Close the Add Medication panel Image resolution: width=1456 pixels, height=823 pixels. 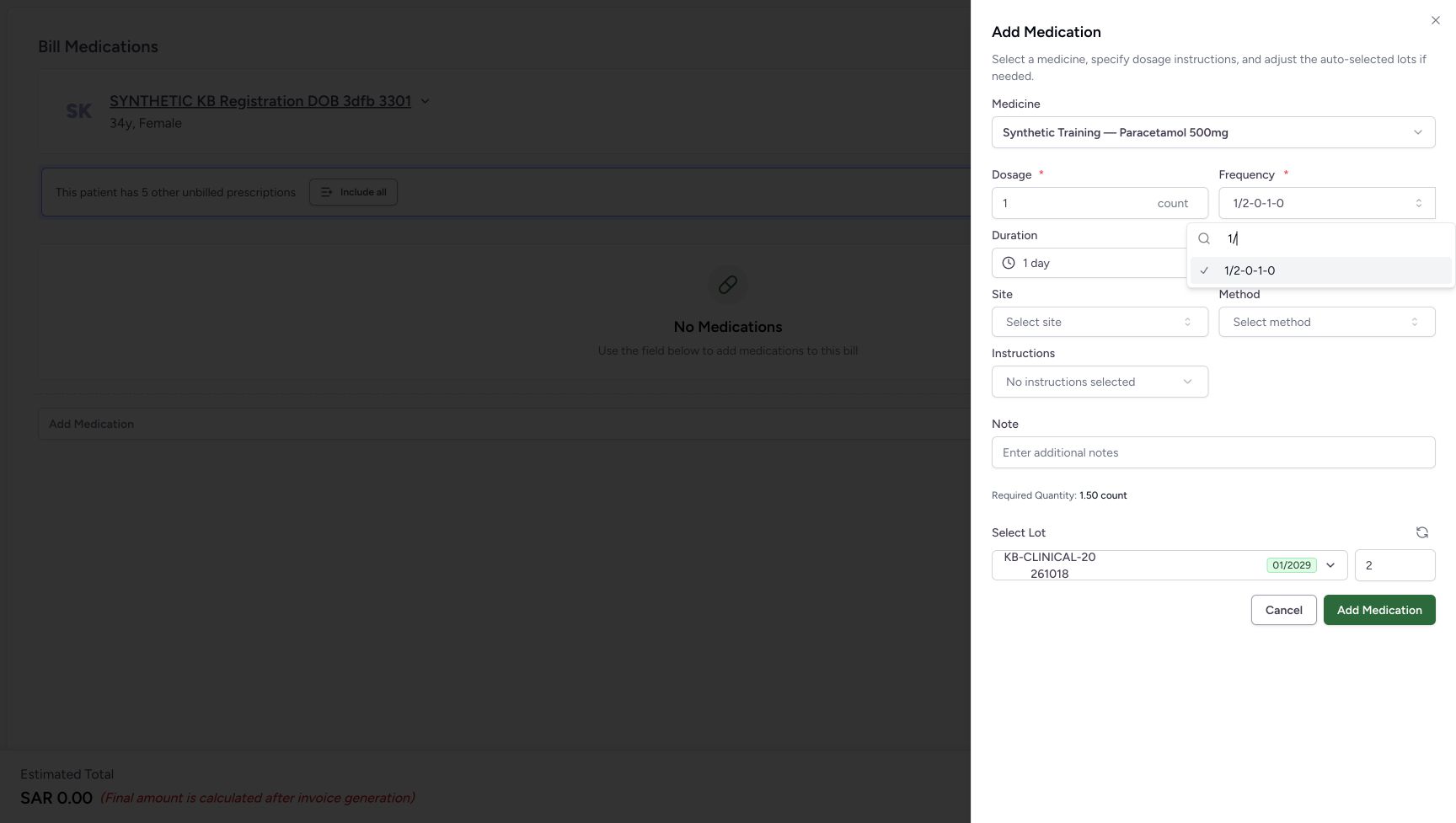click(x=1435, y=20)
